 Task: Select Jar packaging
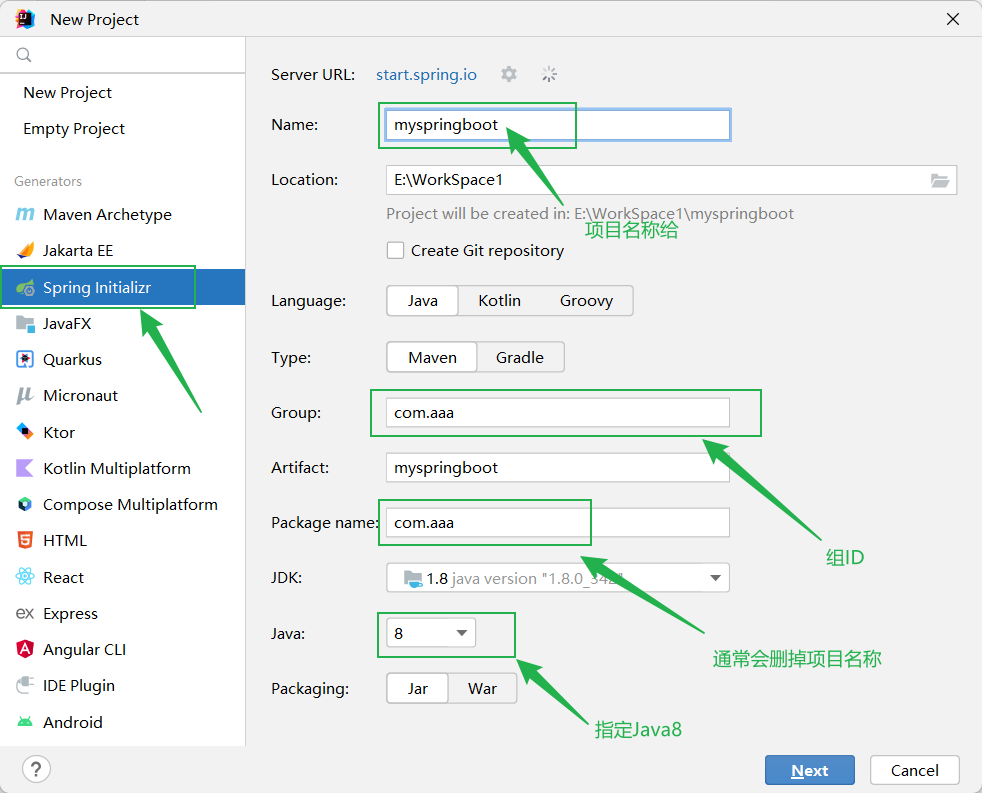tap(418, 689)
